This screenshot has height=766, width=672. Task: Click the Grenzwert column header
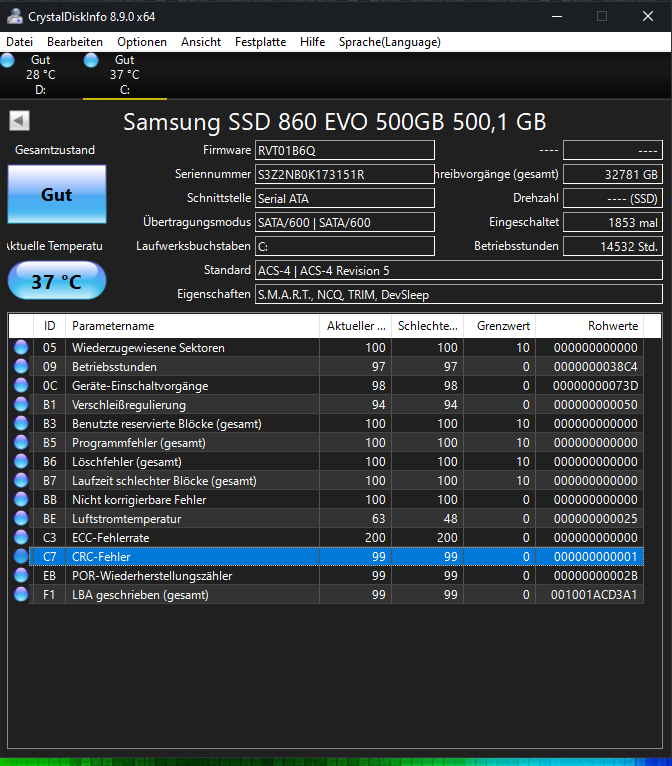pyautogui.click(x=500, y=326)
